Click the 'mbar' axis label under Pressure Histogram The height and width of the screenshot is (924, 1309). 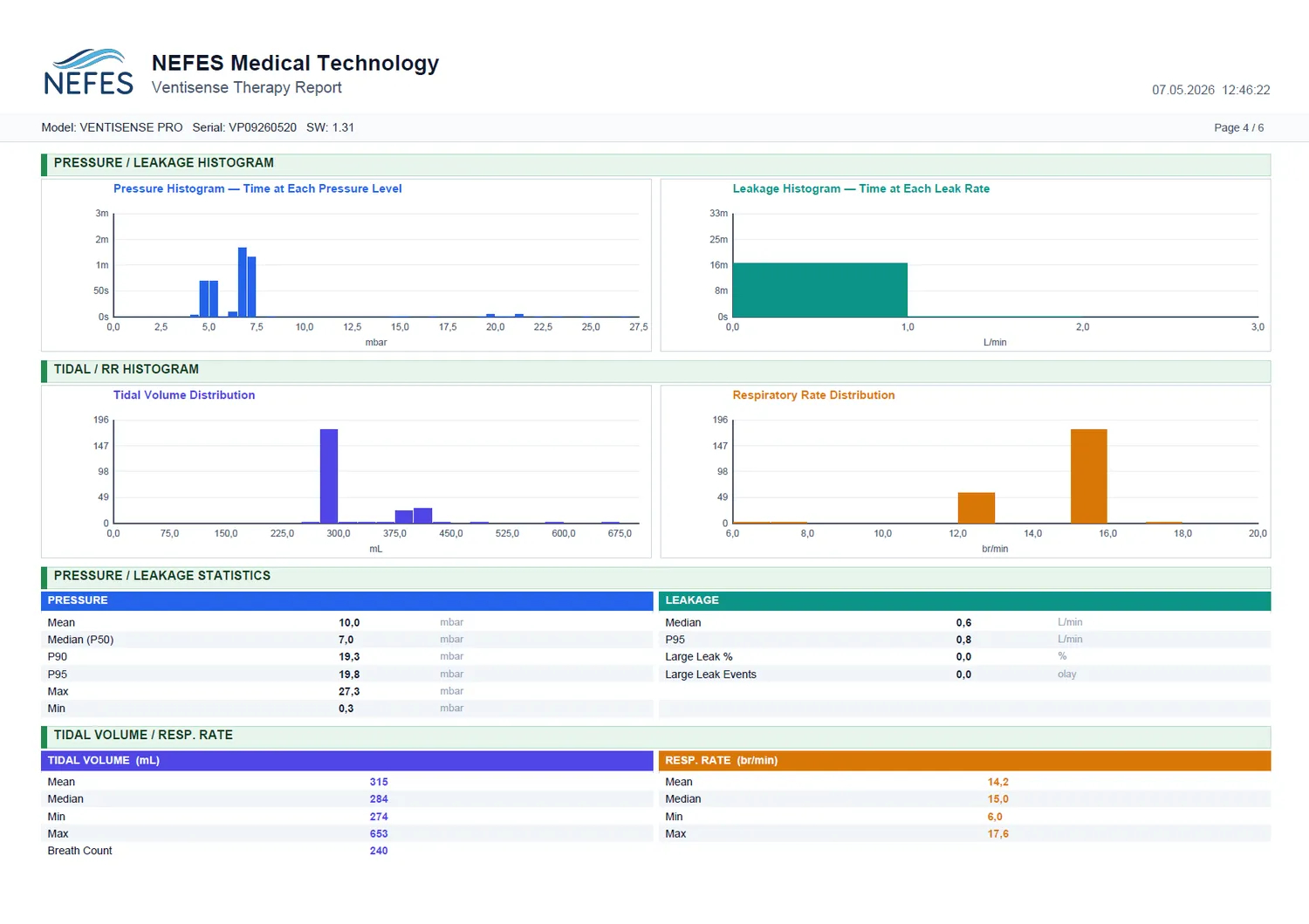click(376, 342)
